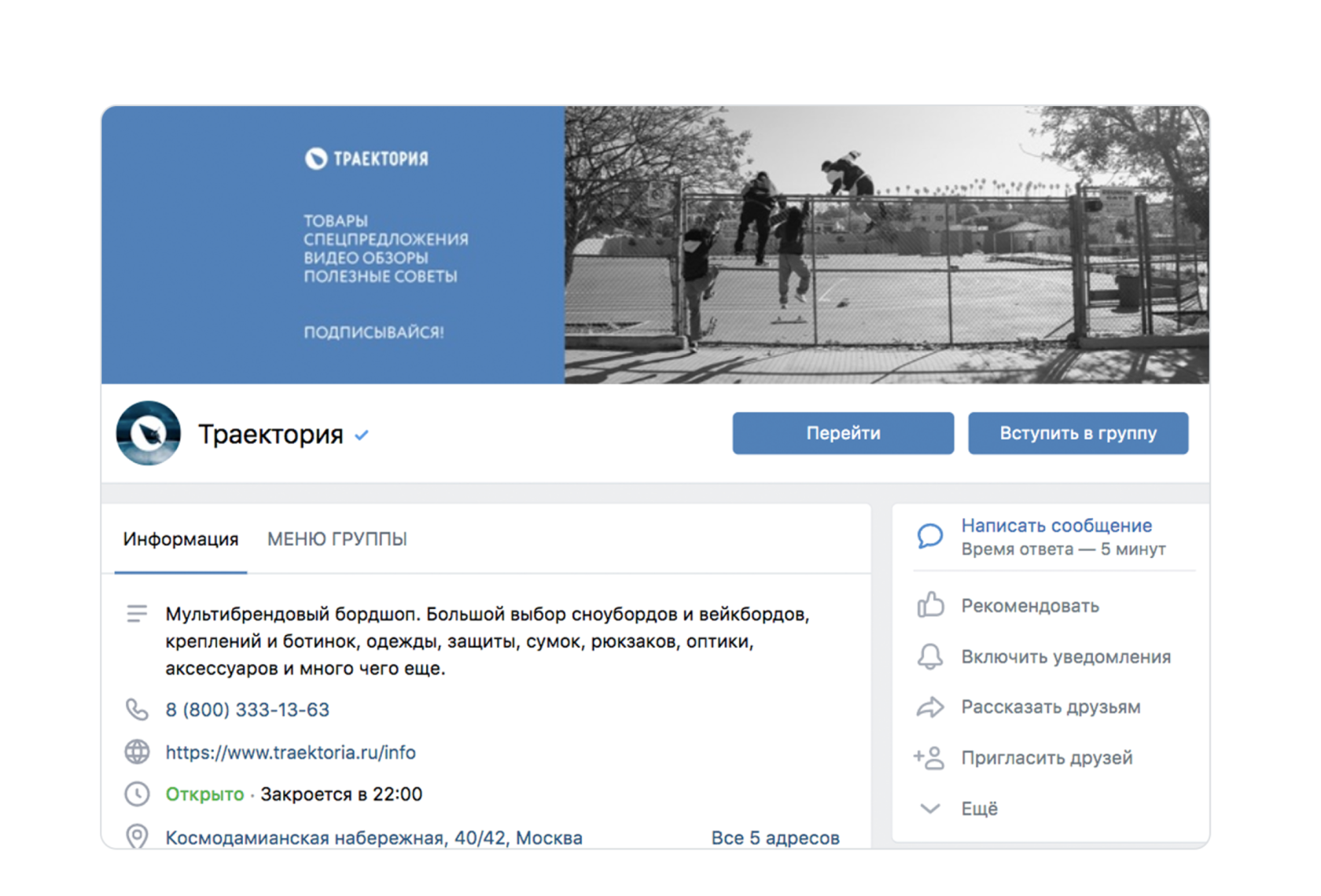
Task: Click the clock opening hours icon
Action: click(x=137, y=794)
